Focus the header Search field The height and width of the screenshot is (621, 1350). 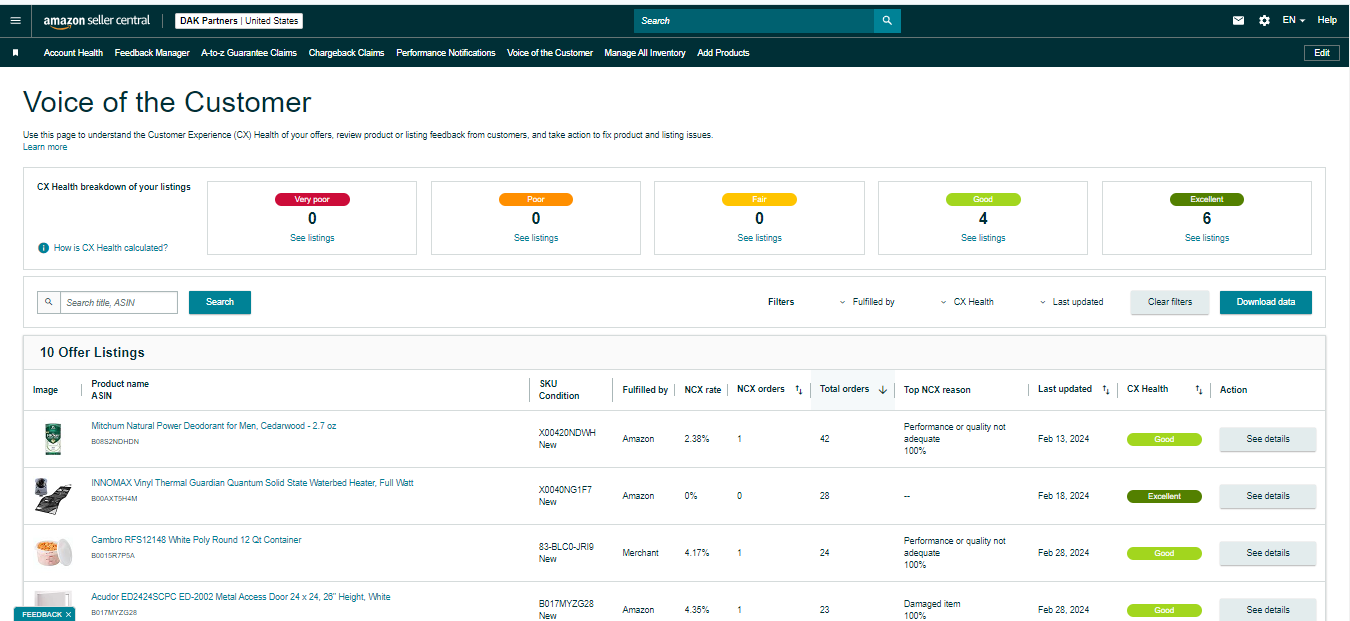click(754, 20)
